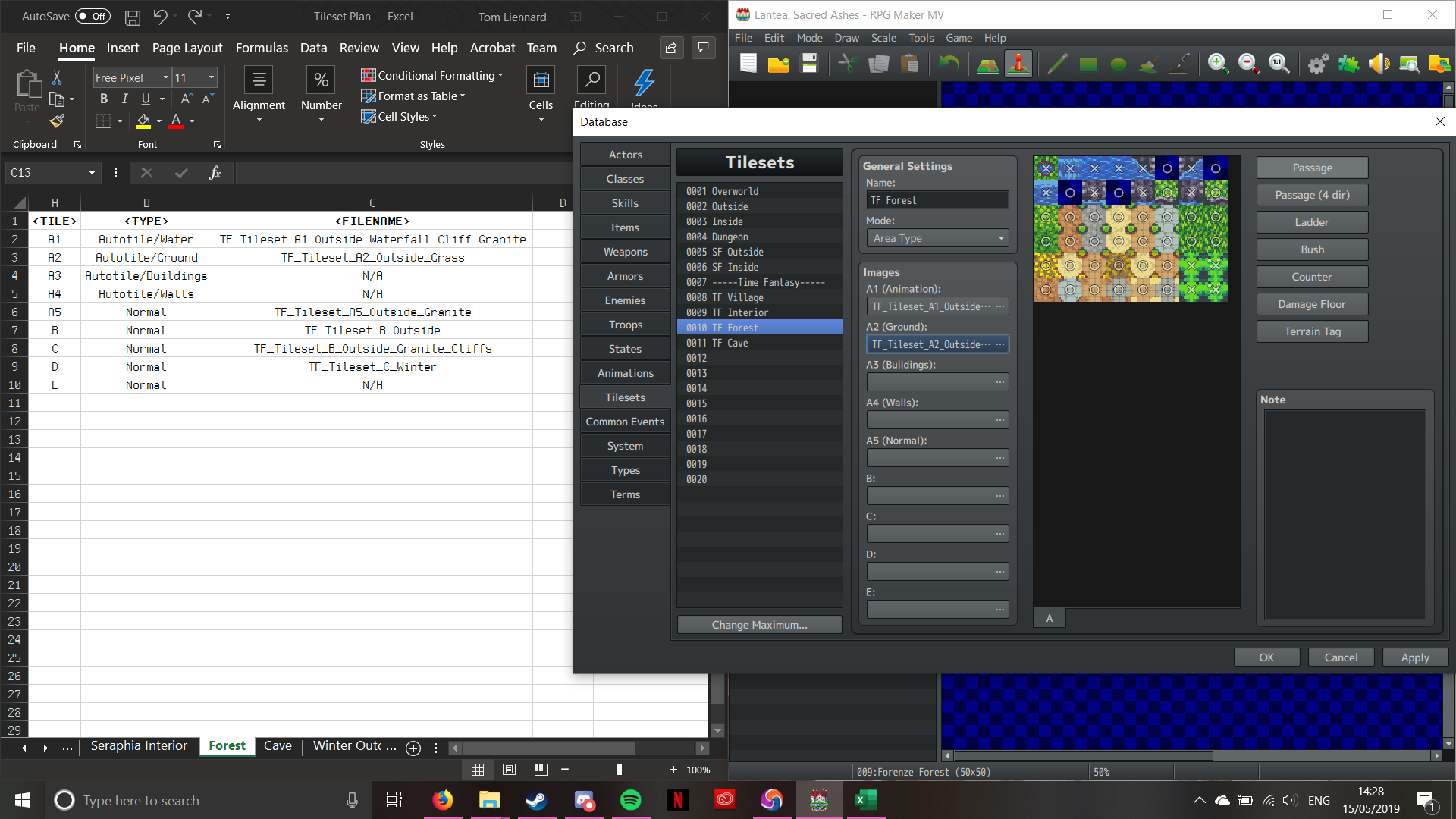1456x819 pixels.
Task: Click the Flood Fill bucket tool
Action: [1149, 64]
